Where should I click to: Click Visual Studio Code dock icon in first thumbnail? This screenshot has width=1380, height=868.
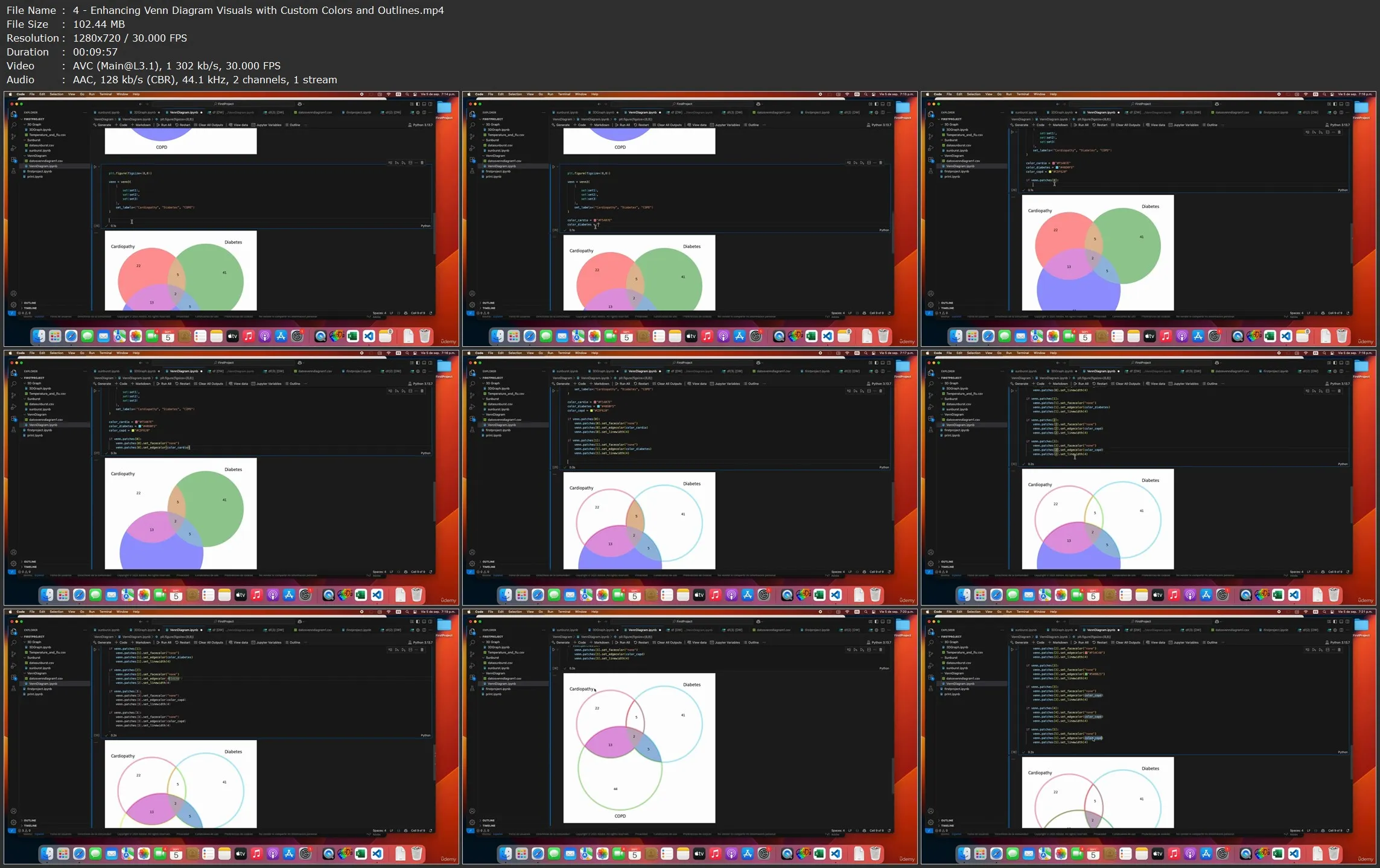click(369, 337)
